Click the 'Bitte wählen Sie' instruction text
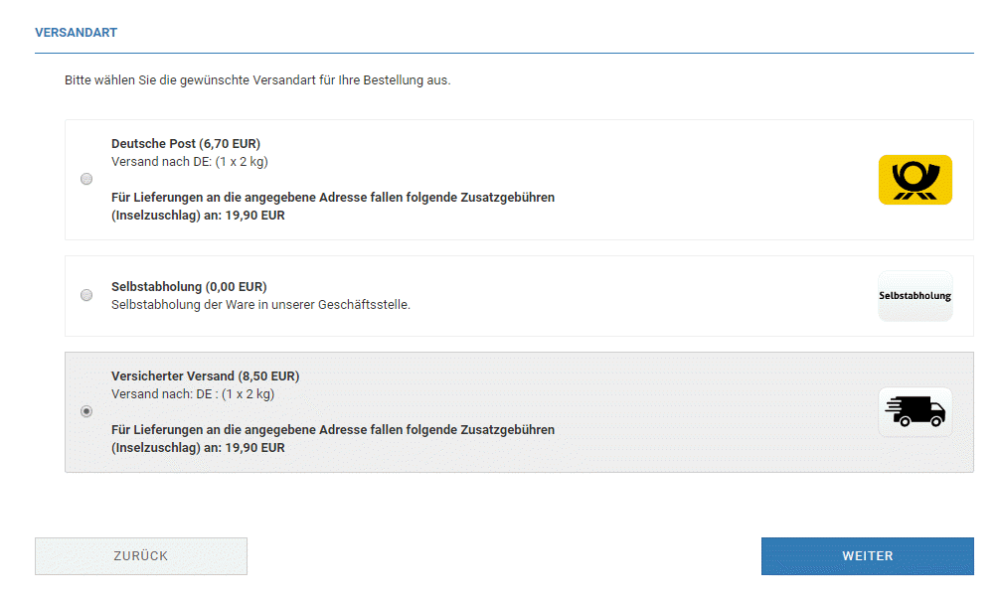This screenshot has height=599, width=1000. pos(257,80)
